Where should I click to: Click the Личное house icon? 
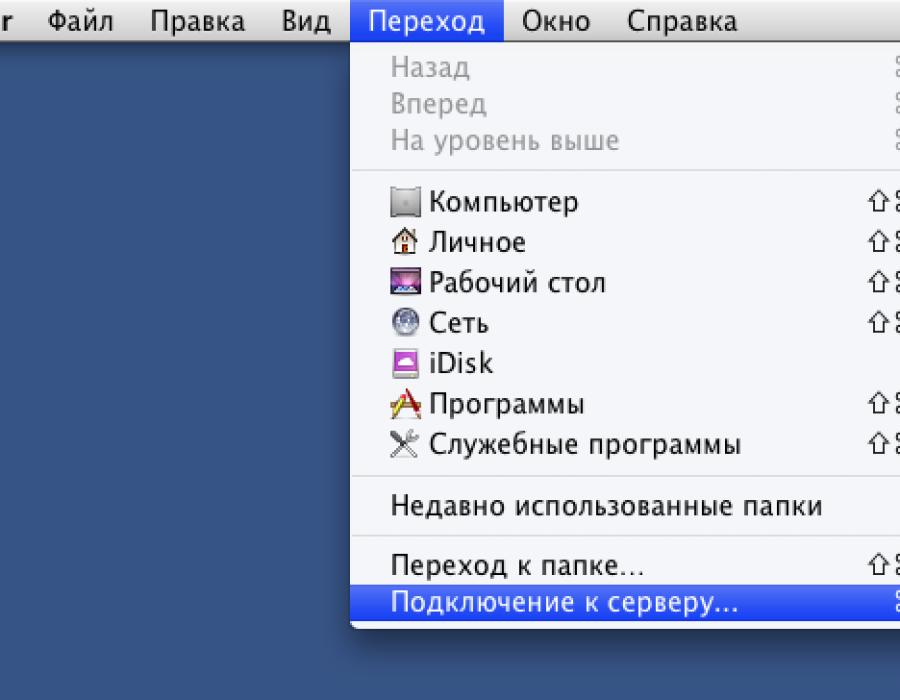[x=405, y=242]
